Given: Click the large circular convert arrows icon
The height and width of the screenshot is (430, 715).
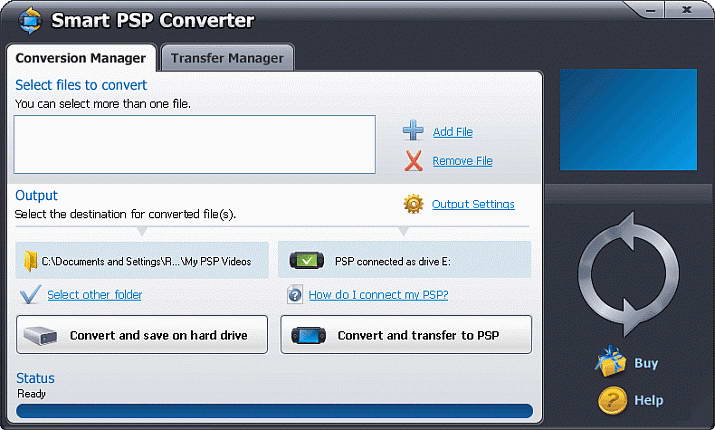Looking at the screenshot, I should pos(629,274).
